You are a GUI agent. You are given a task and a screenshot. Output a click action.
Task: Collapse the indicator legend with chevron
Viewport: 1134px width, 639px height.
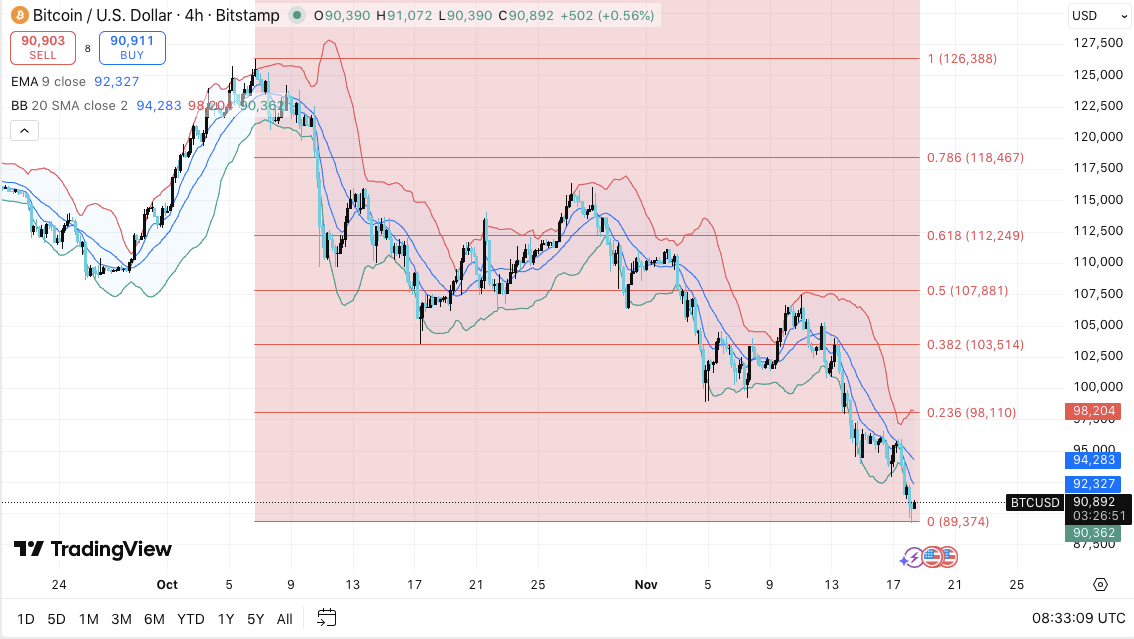25,131
